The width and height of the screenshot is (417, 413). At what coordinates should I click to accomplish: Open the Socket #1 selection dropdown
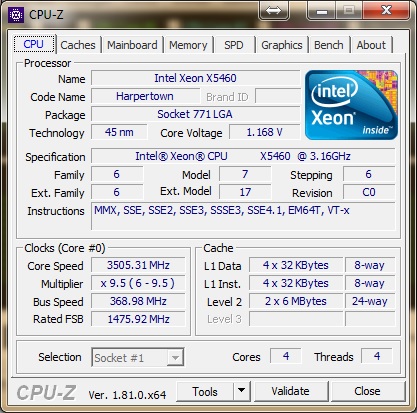coord(138,358)
